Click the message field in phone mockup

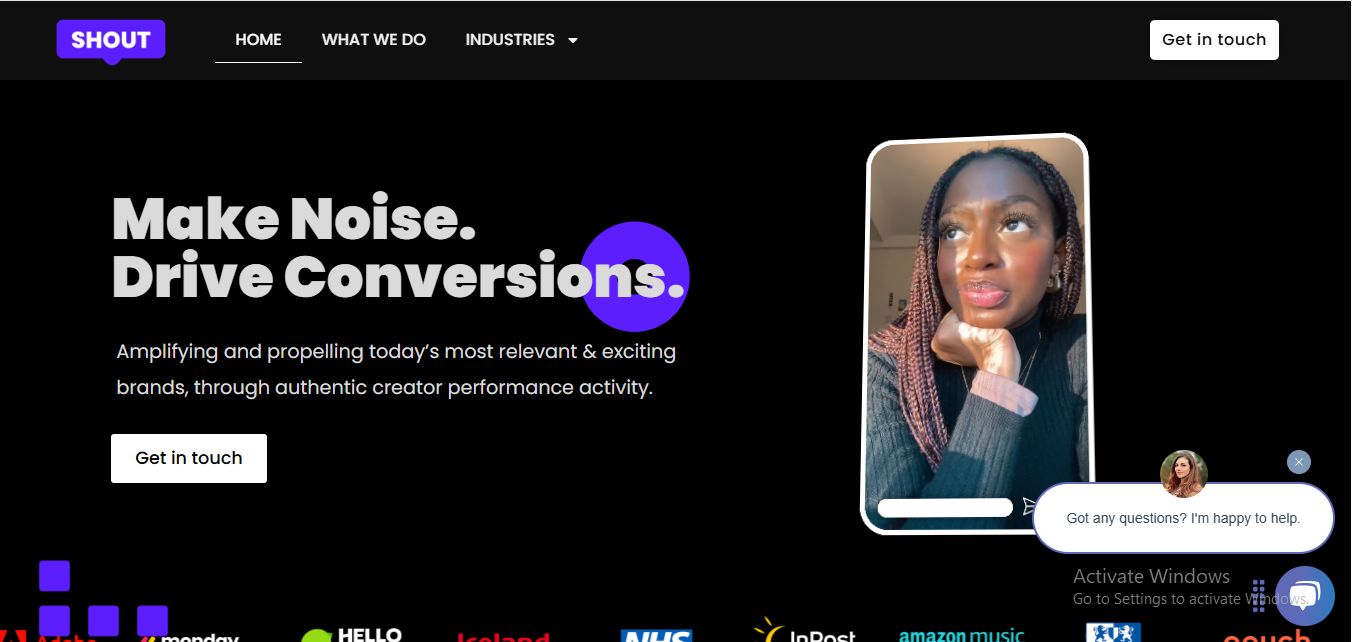[x=945, y=508]
